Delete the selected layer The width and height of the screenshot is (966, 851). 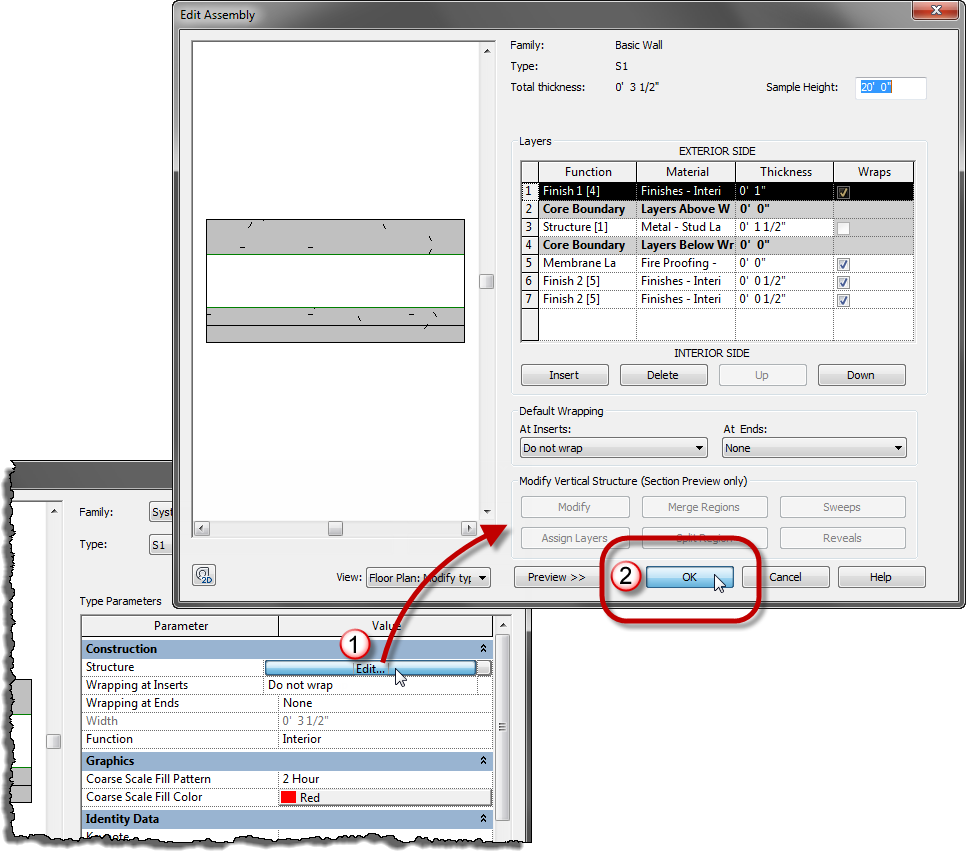click(663, 374)
